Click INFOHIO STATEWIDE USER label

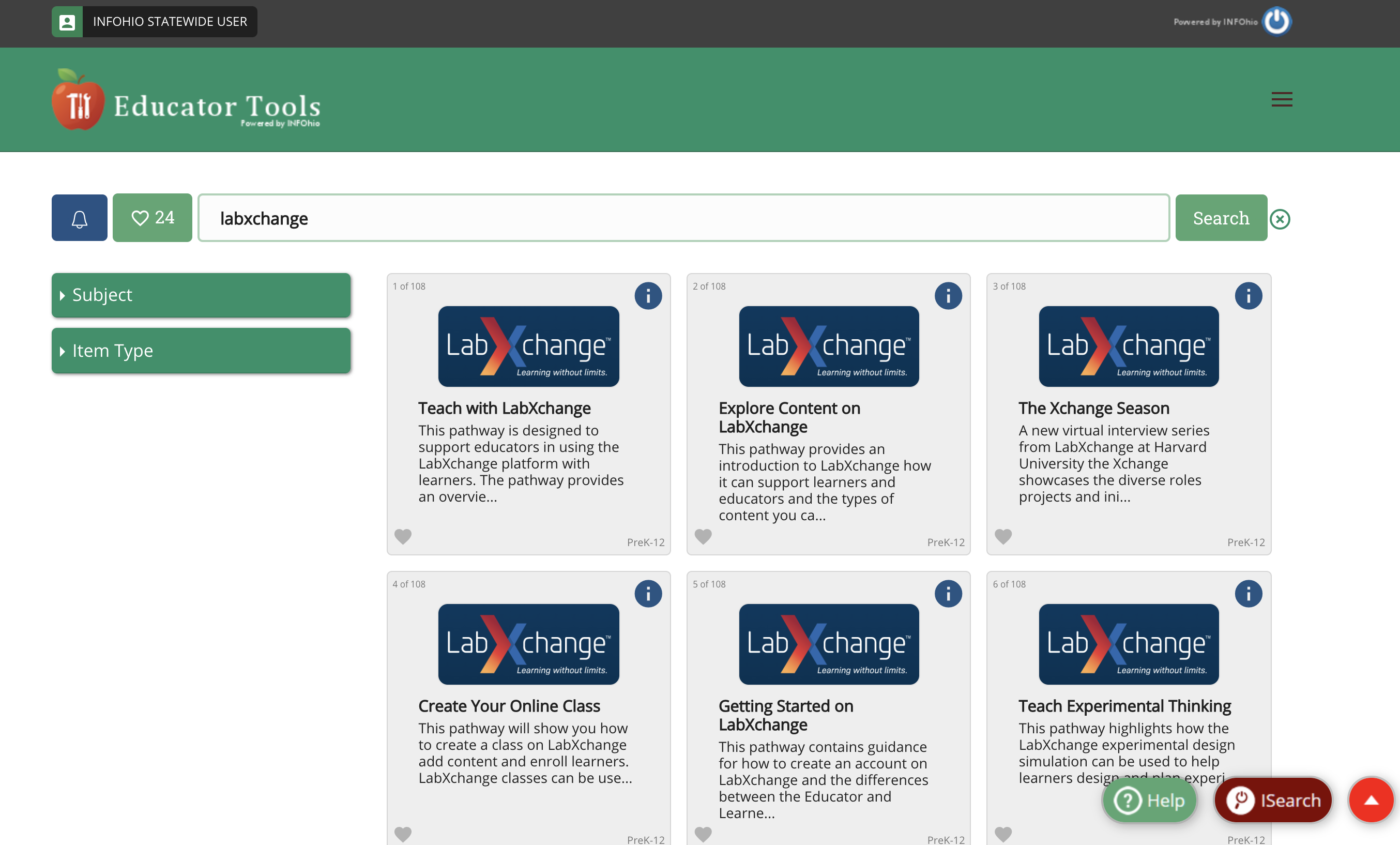(170, 22)
